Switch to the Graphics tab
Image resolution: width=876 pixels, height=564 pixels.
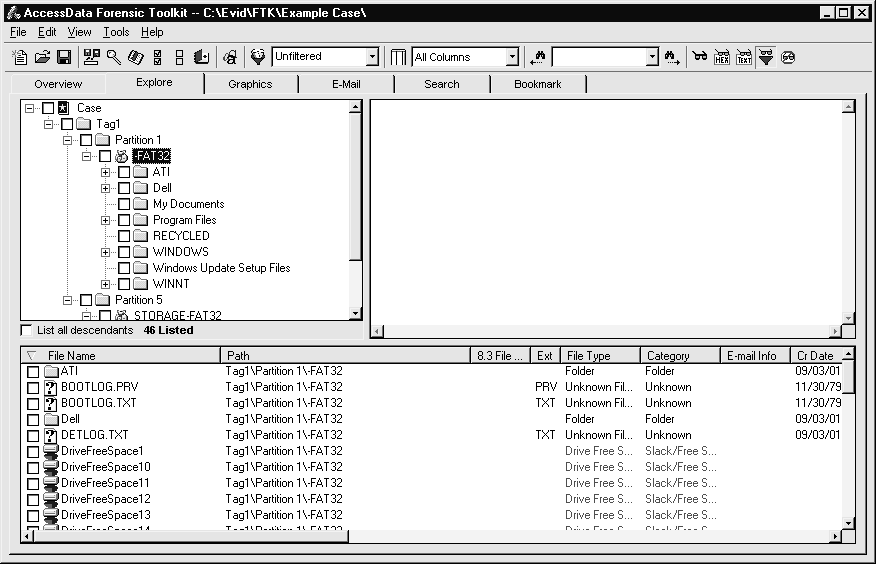click(x=250, y=84)
